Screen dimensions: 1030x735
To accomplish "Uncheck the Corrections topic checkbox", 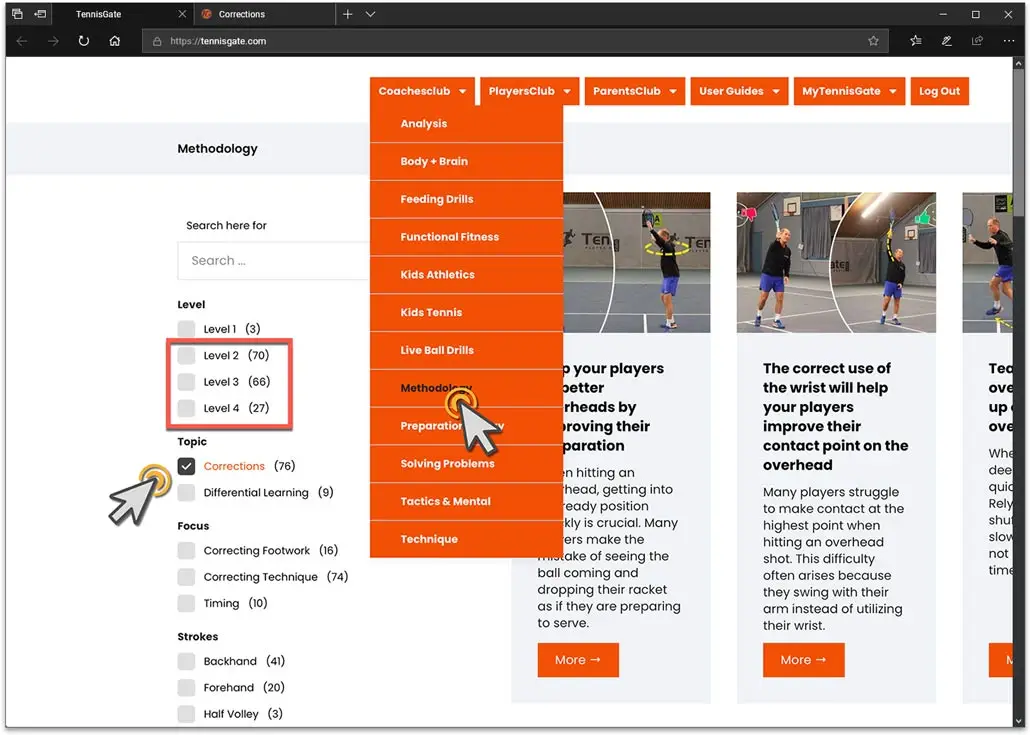I will tap(187, 466).
